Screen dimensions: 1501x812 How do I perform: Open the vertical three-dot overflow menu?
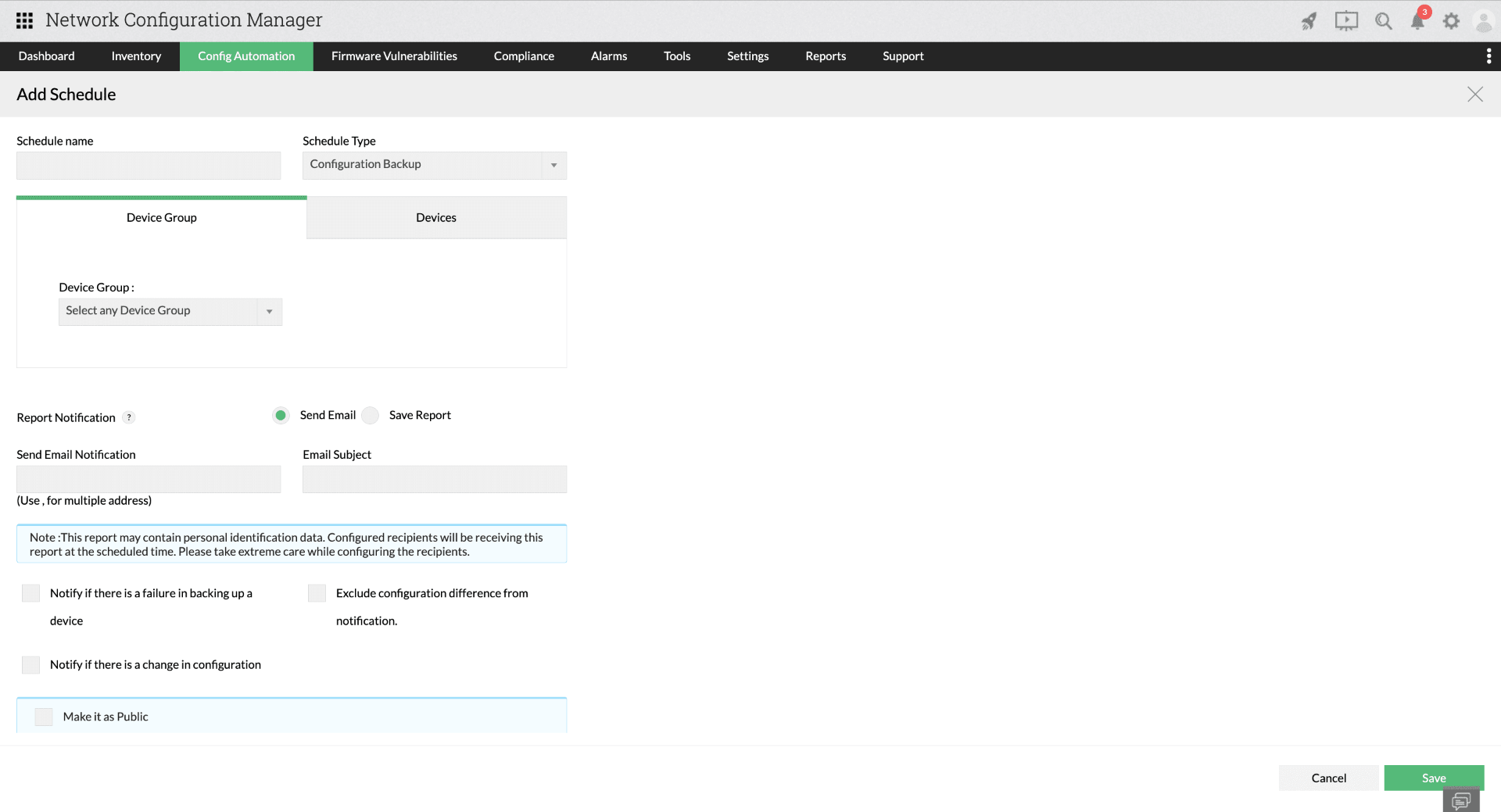(1488, 56)
